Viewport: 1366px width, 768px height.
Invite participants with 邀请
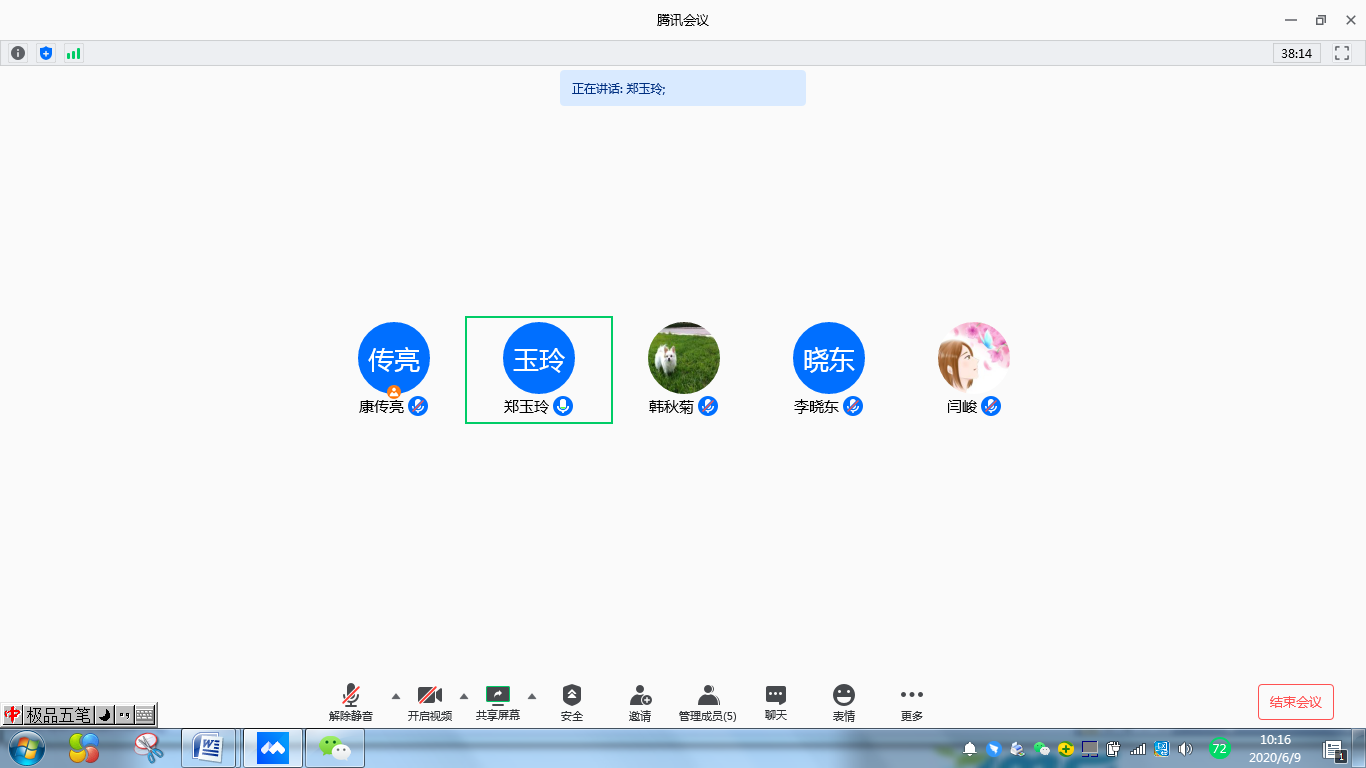(640, 703)
